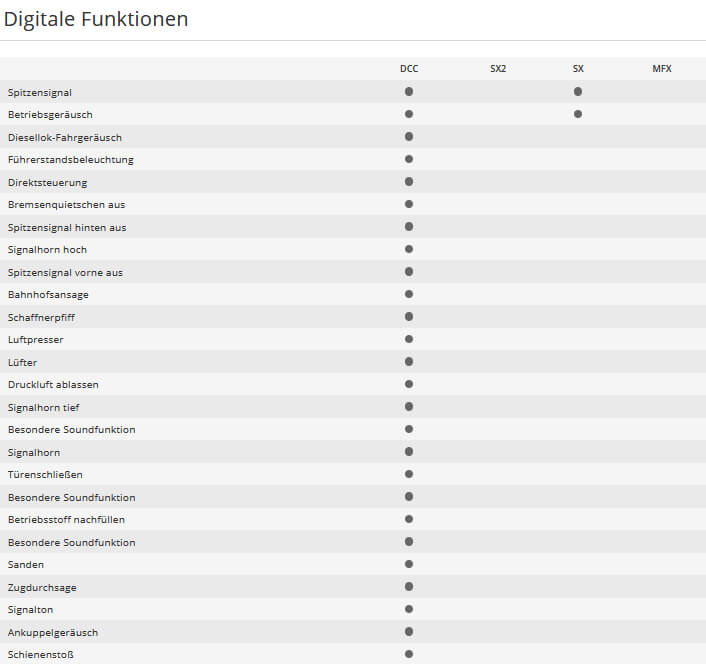Viewport: 706px width, 664px height.
Task: Click the DCC dot for Ankuppelgeräusch
Action: pos(409,632)
